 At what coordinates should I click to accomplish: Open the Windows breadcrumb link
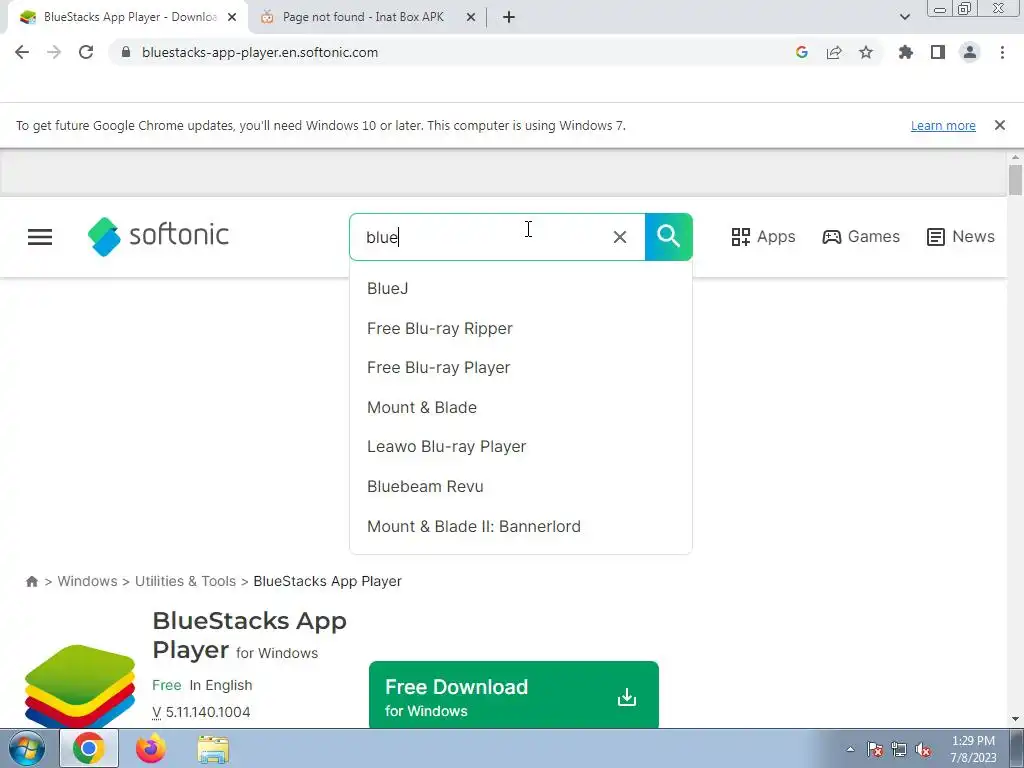point(88,581)
